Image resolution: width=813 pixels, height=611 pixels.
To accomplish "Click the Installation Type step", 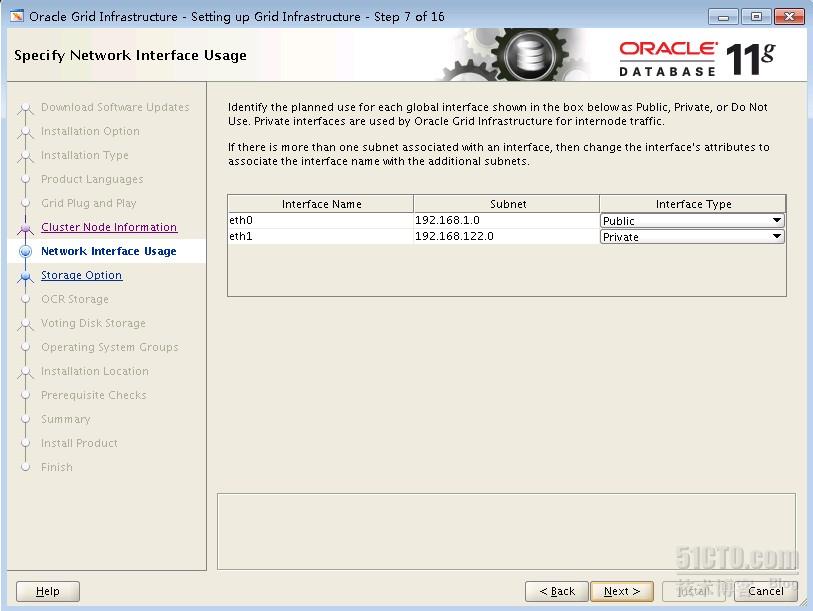I will pyautogui.click(x=85, y=155).
